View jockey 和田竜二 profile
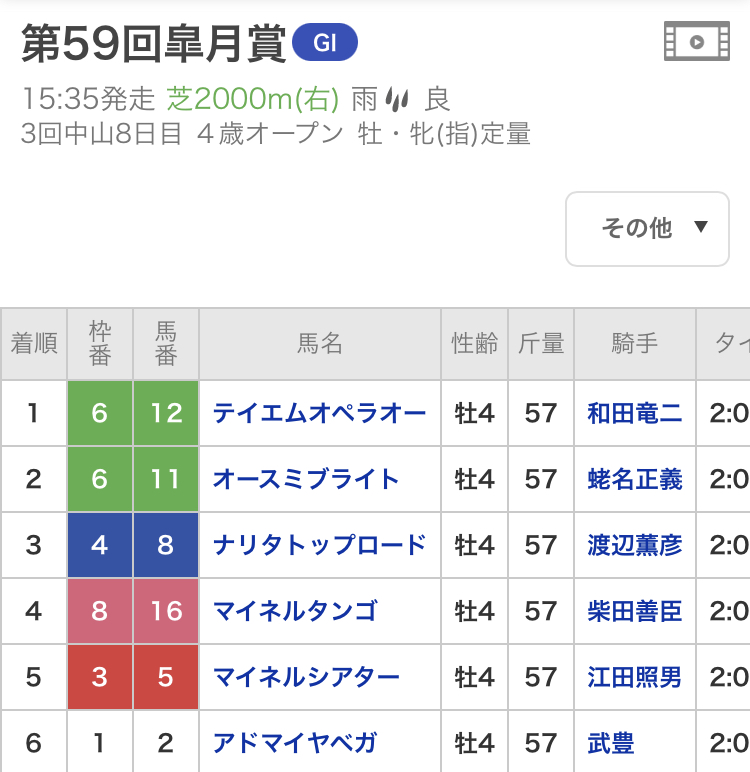Viewport: 750px width, 772px height. pyautogui.click(x=635, y=413)
